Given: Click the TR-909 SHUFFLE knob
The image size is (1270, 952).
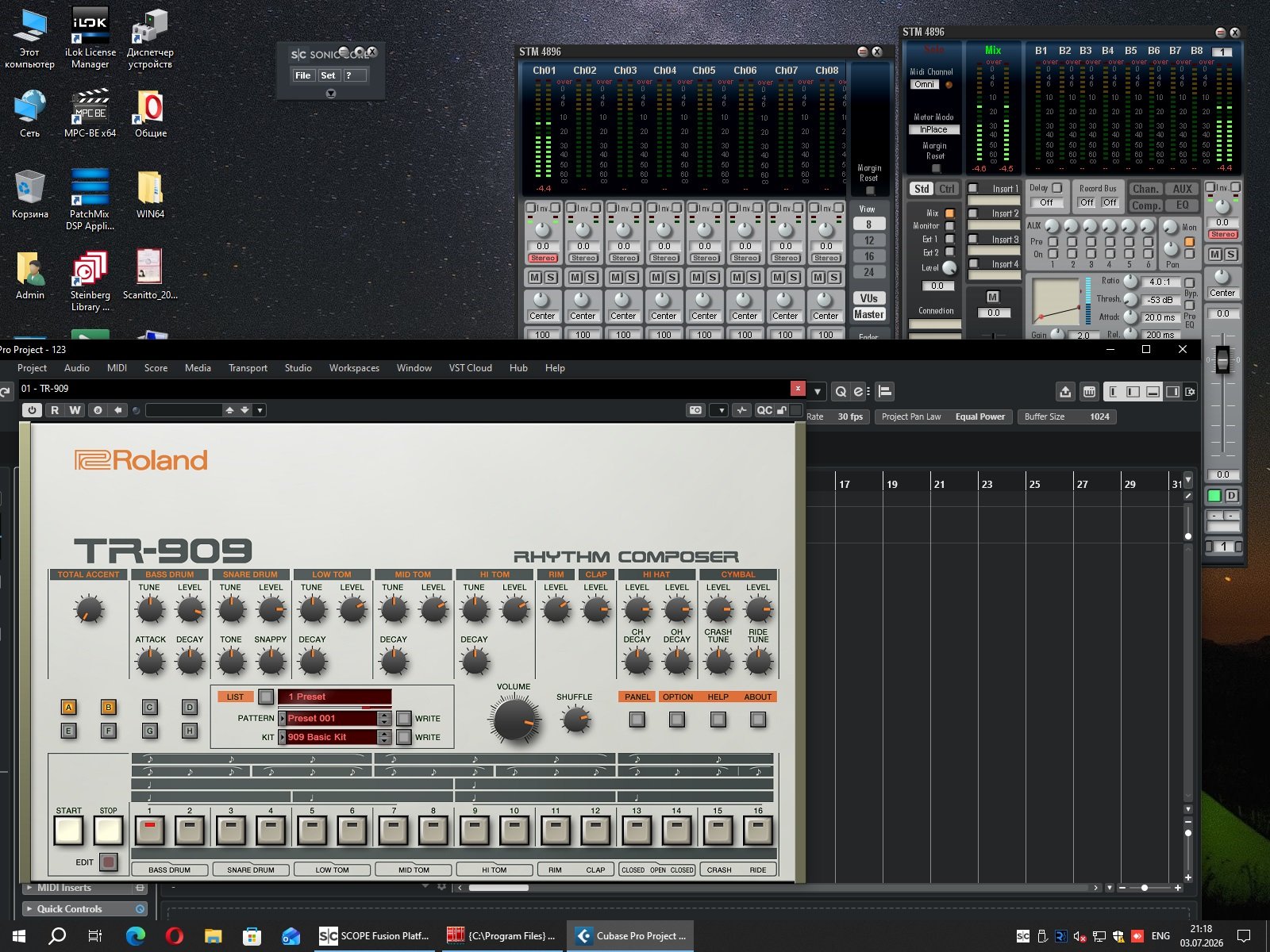Looking at the screenshot, I should point(575,720).
